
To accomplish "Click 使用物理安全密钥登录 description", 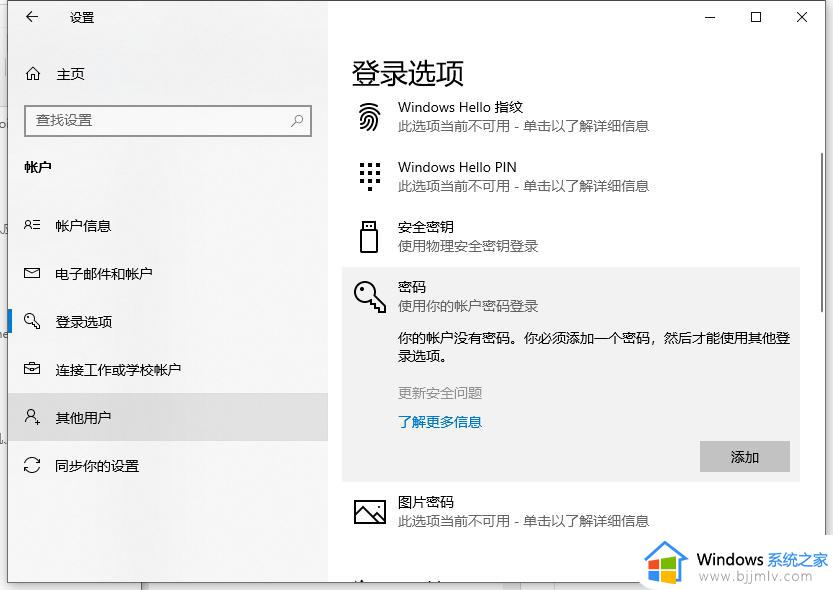I will 468,246.
